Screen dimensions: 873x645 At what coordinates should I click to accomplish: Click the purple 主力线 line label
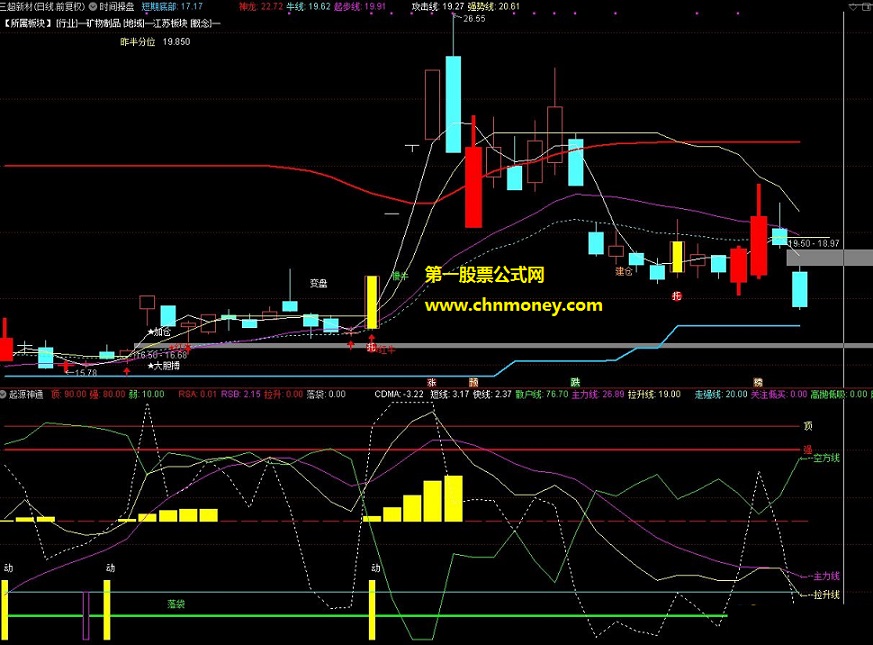tap(826, 576)
